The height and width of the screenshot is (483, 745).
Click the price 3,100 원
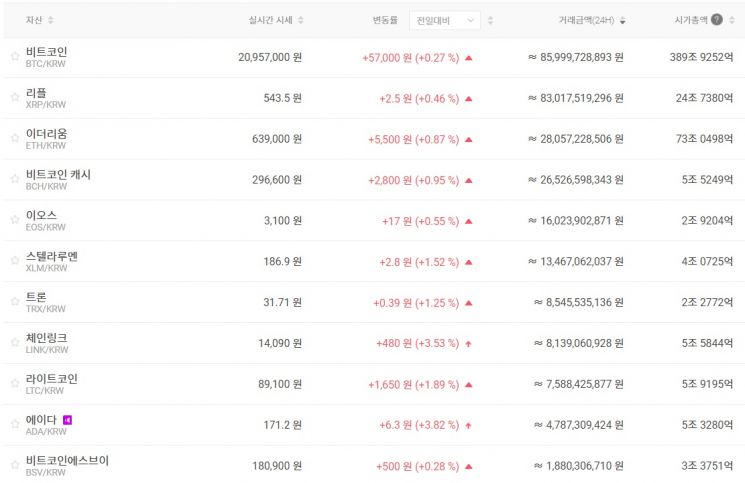tap(283, 221)
